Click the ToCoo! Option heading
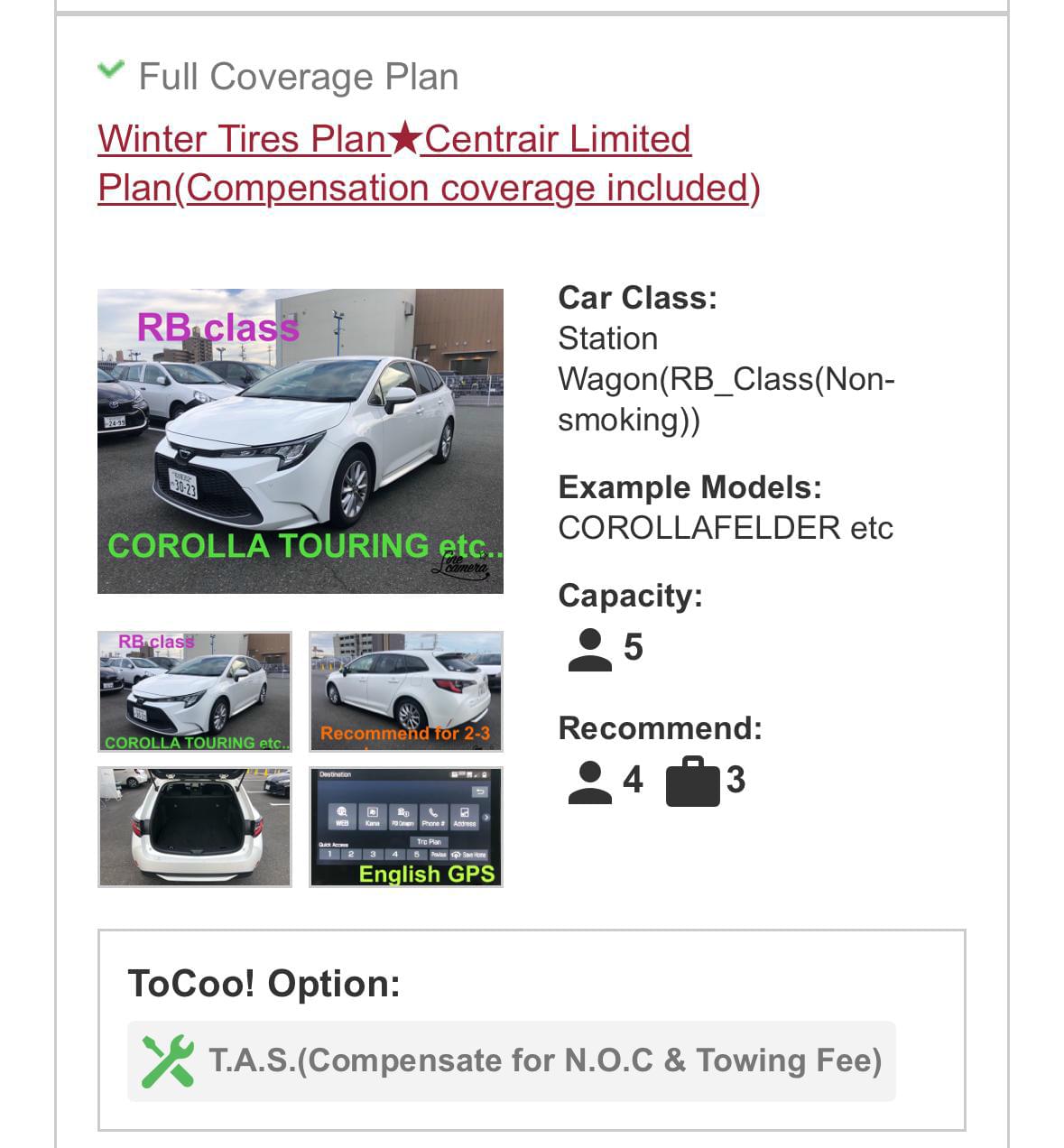The image size is (1064, 1148). pyautogui.click(x=264, y=983)
